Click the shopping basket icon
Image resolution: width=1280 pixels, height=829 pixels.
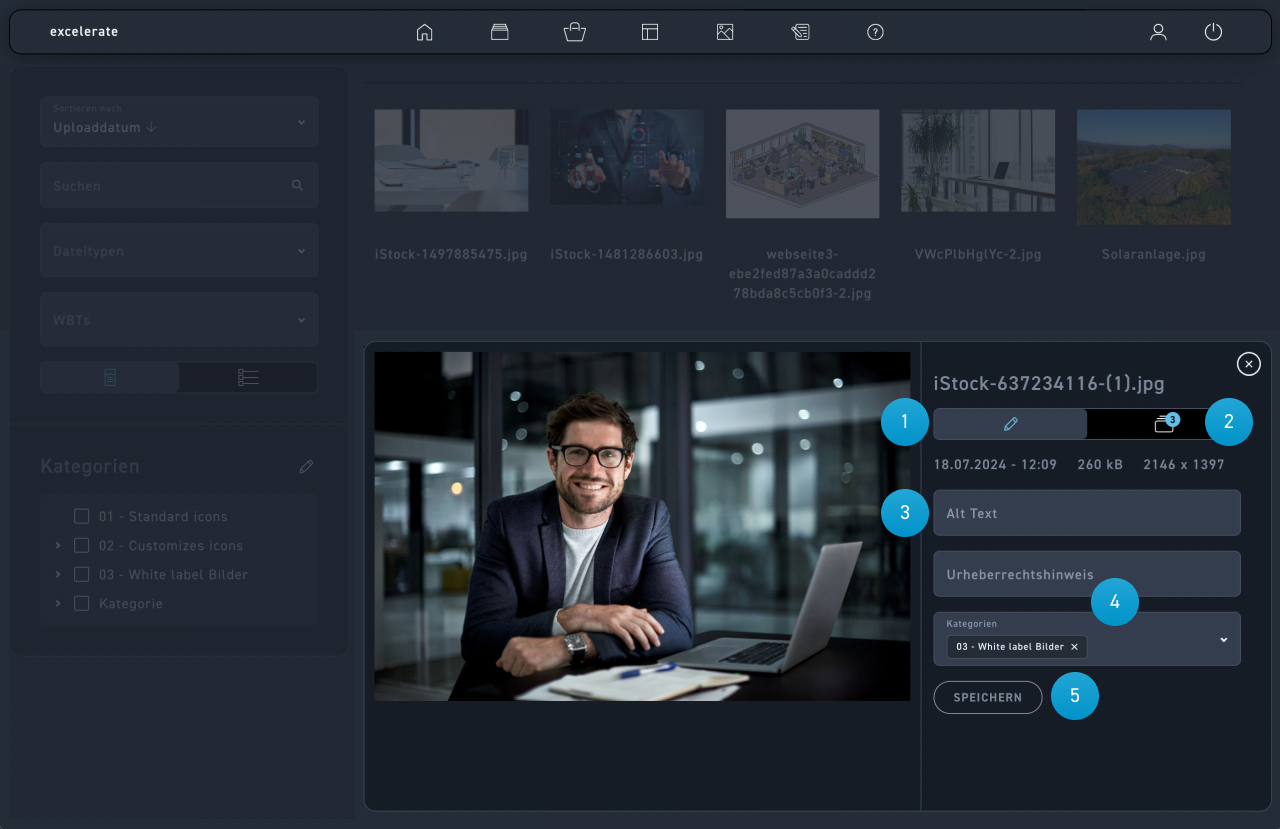574,32
